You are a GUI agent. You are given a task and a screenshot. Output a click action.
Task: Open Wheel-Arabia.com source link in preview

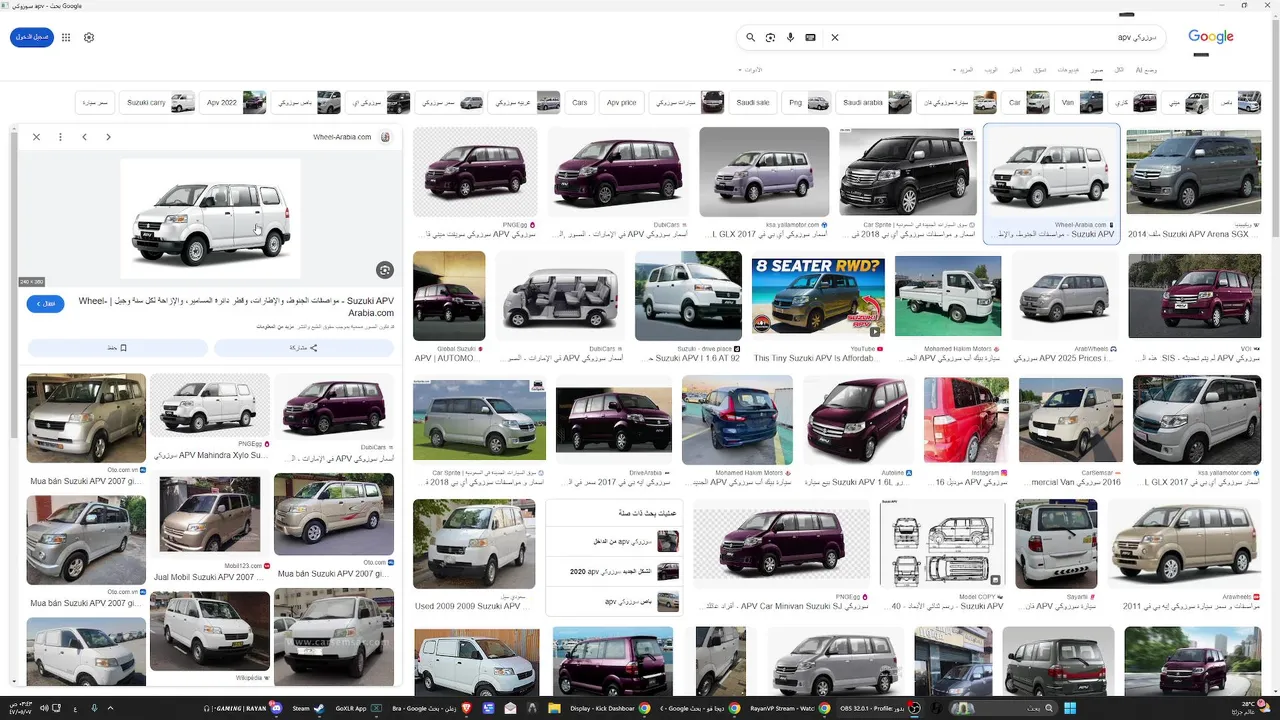[x=342, y=137]
